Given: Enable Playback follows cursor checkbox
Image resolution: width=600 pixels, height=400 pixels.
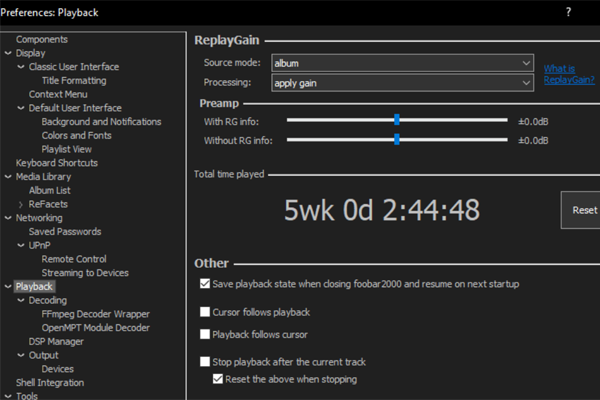Looking at the screenshot, I should 205,334.
